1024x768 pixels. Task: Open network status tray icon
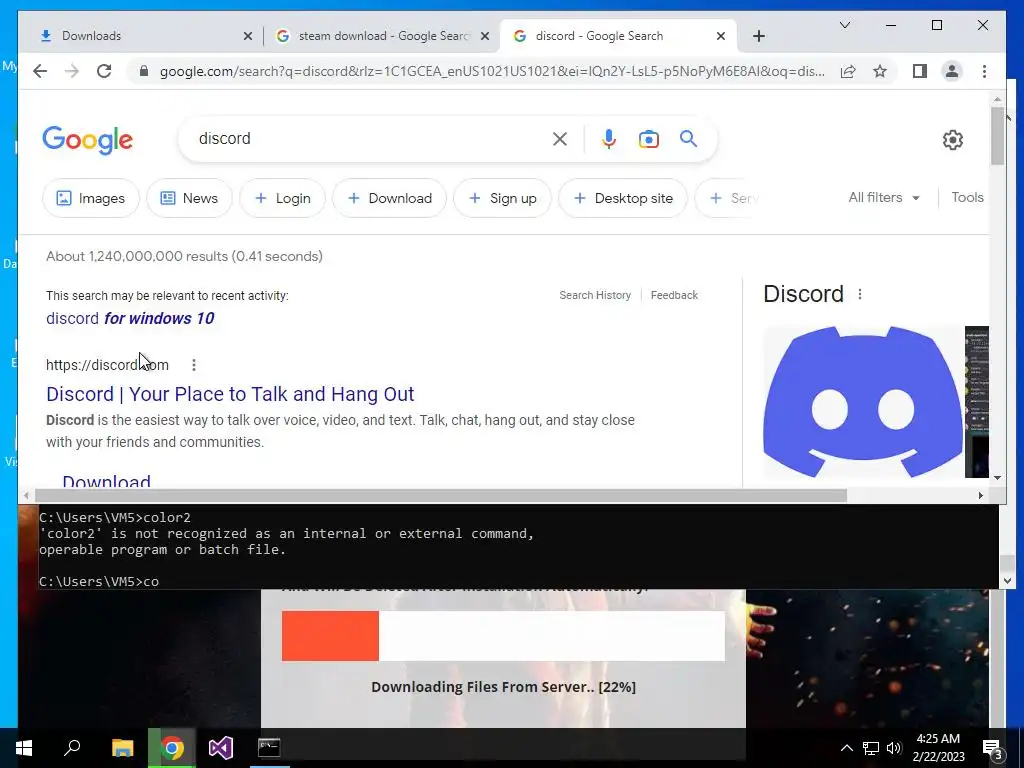pos(870,748)
